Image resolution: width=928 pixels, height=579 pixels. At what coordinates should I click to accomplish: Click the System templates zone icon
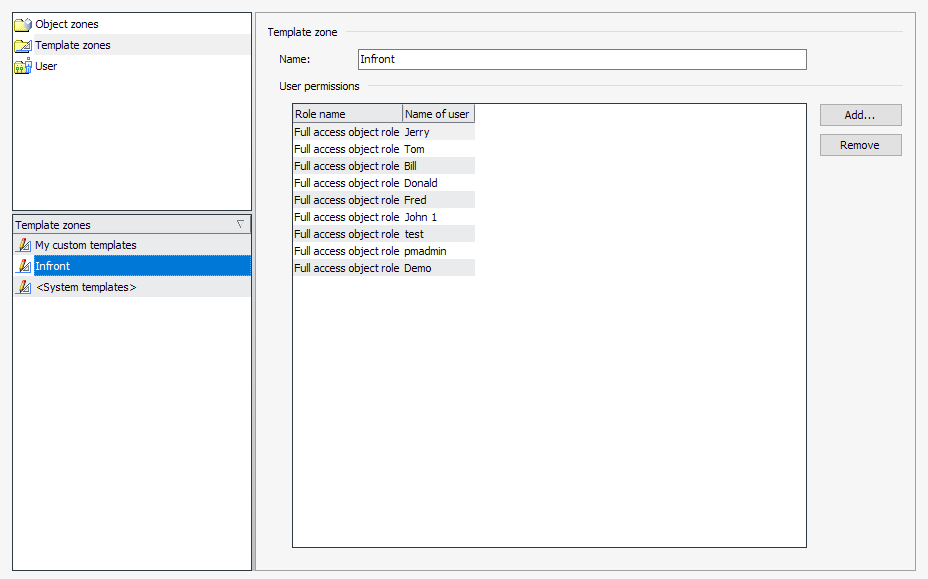[24, 287]
